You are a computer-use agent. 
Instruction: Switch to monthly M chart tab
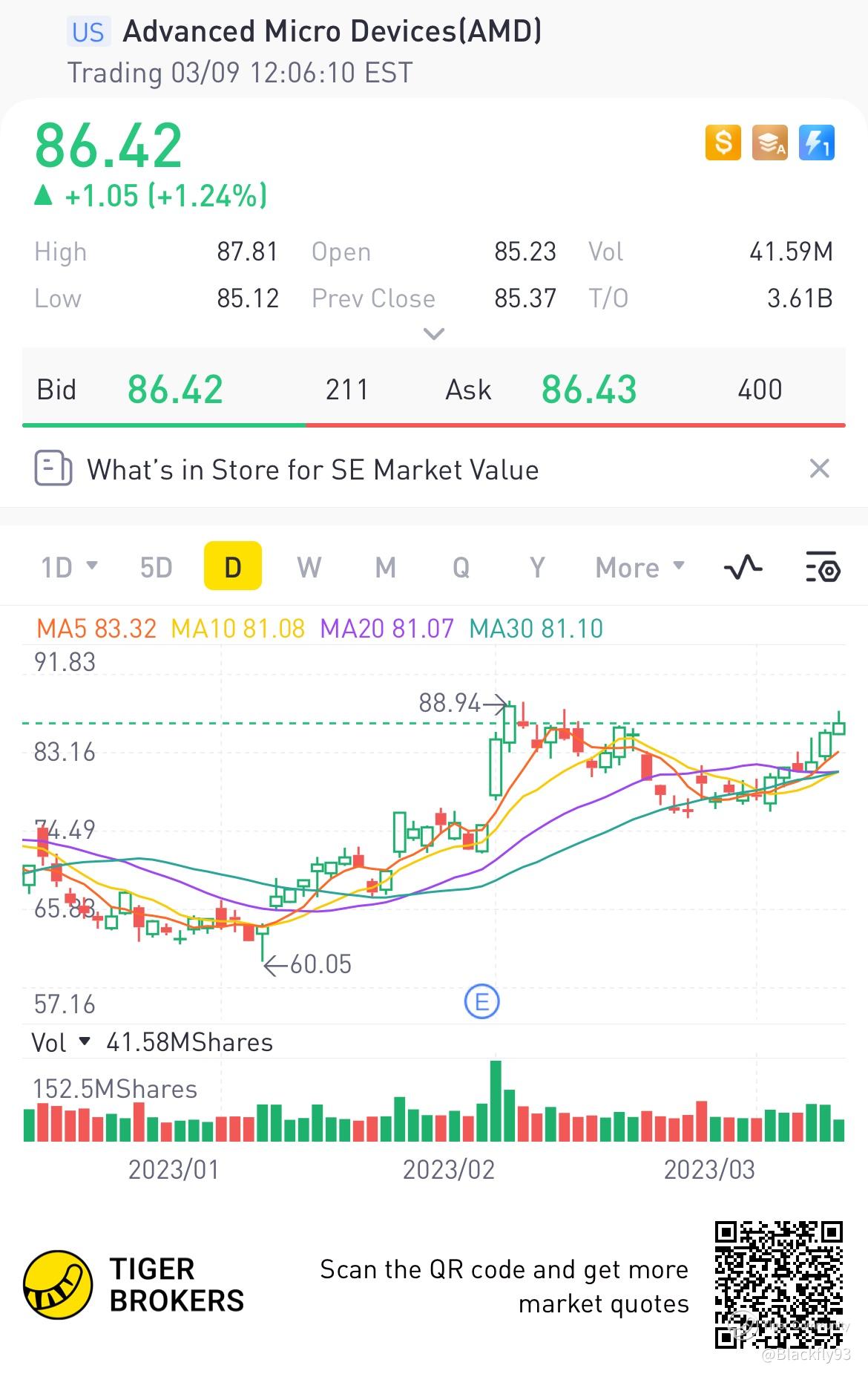(x=385, y=568)
